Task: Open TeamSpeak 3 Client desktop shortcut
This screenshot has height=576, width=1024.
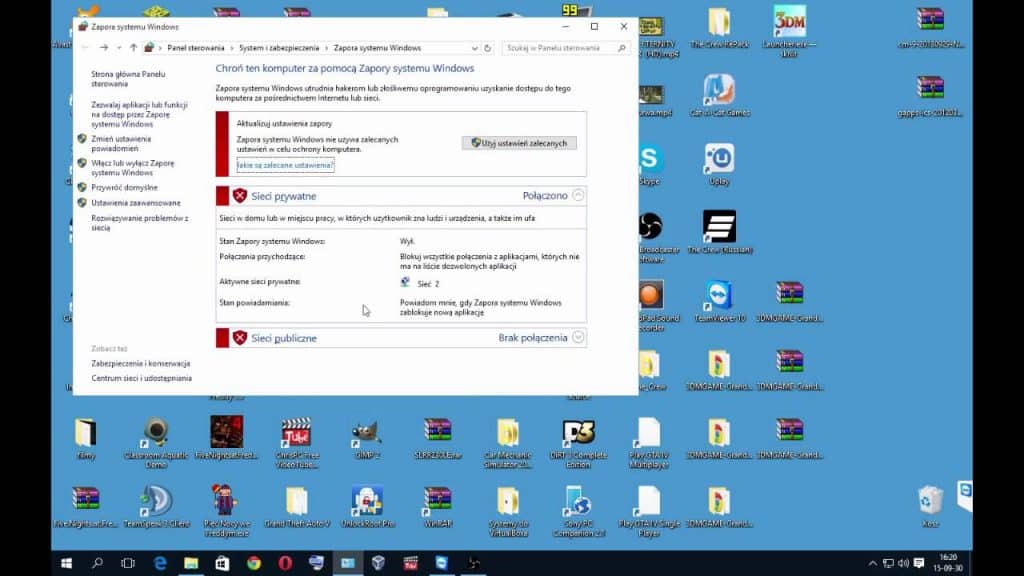Action: [155, 507]
